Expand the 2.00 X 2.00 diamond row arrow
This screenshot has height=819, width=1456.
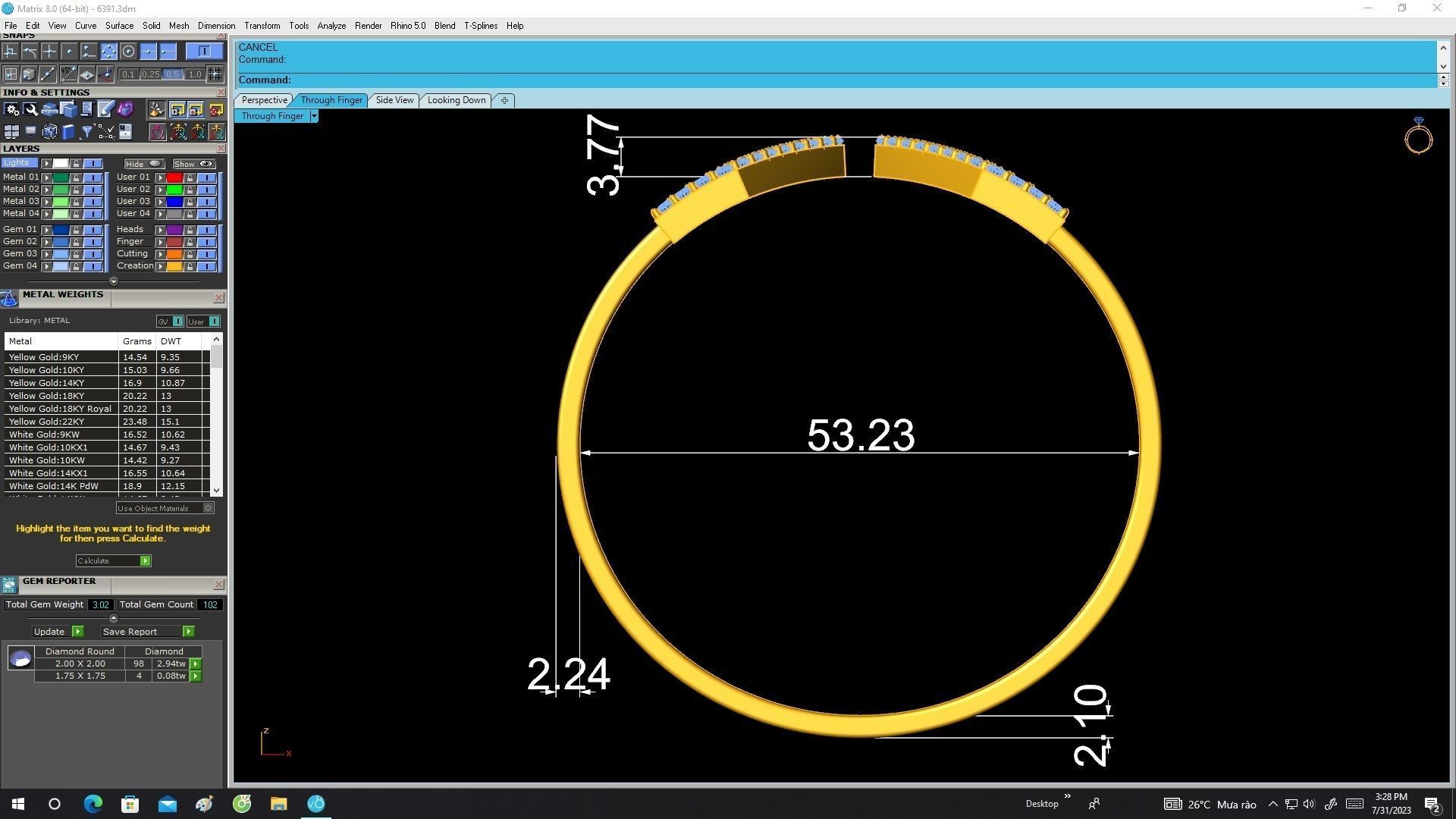196,664
